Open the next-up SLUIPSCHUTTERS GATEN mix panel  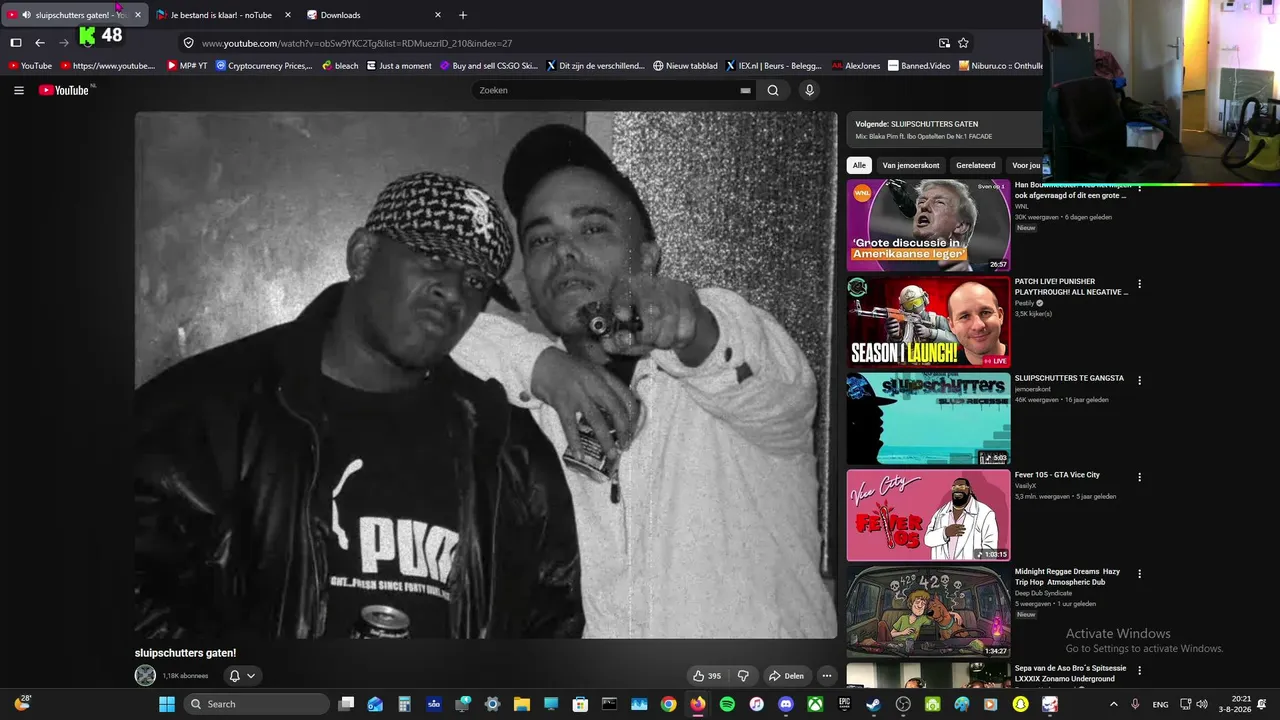[x=944, y=130]
